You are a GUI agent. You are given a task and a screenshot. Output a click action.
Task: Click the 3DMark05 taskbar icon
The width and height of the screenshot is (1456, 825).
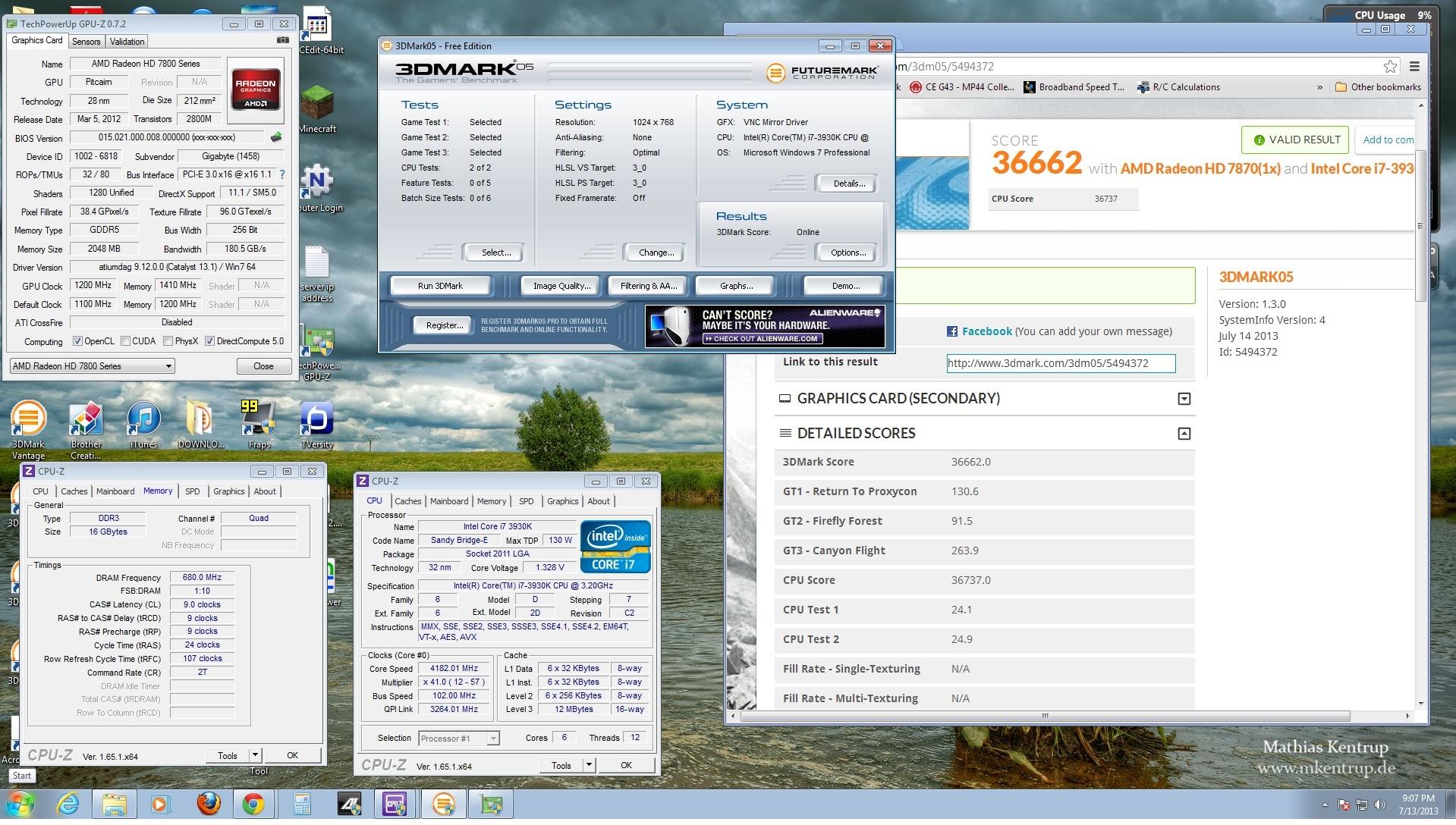[444, 804]
